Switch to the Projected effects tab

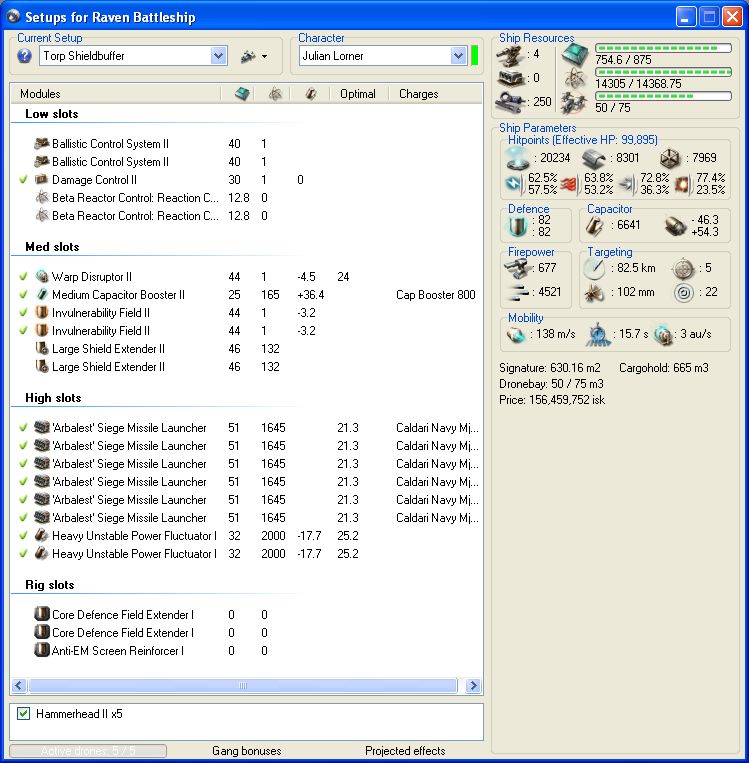tap(405, 750)
